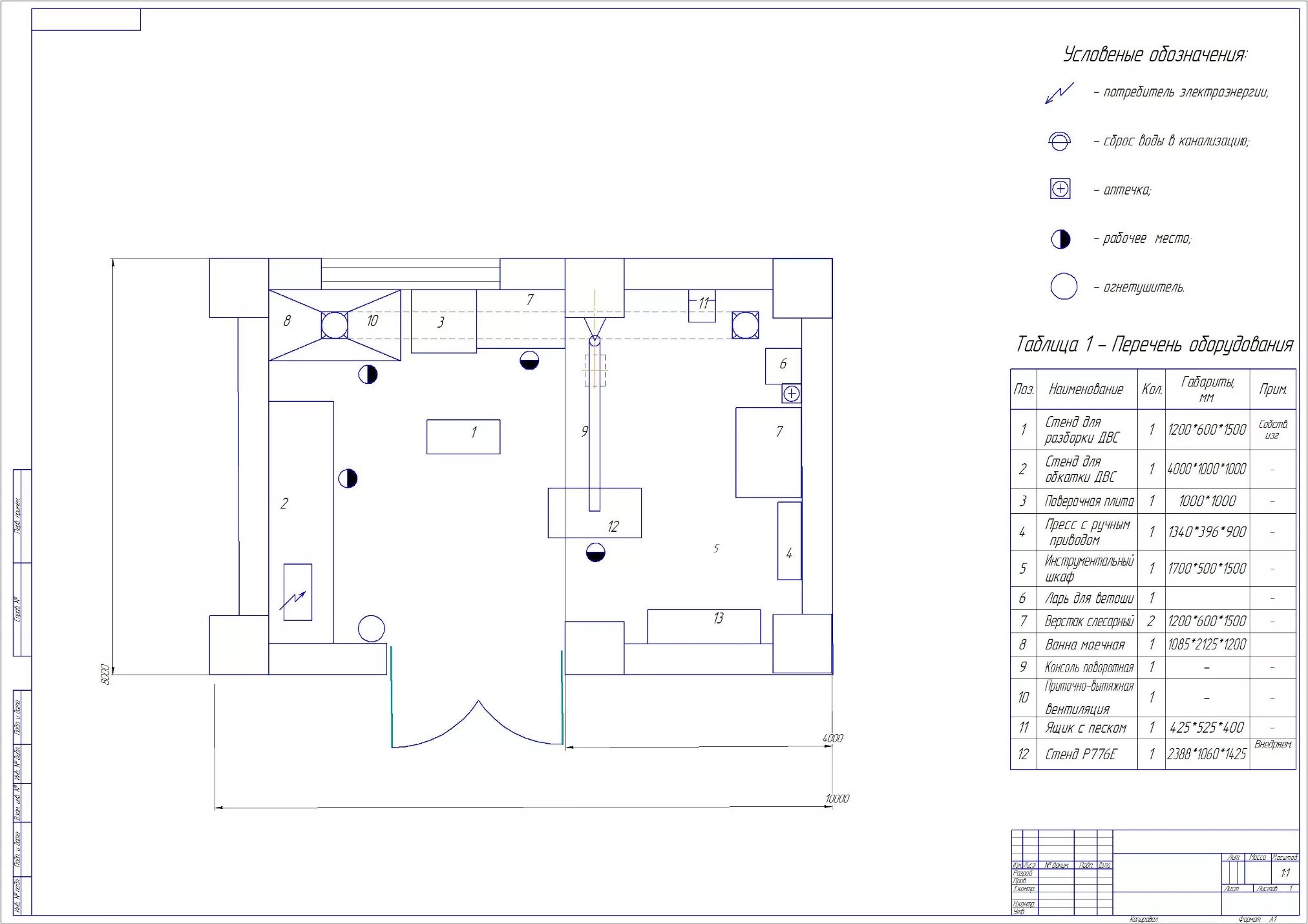Click the first-aid kit symbol in legend
This screenshot has height=924, width=1308.
[x=1060, y=189]
